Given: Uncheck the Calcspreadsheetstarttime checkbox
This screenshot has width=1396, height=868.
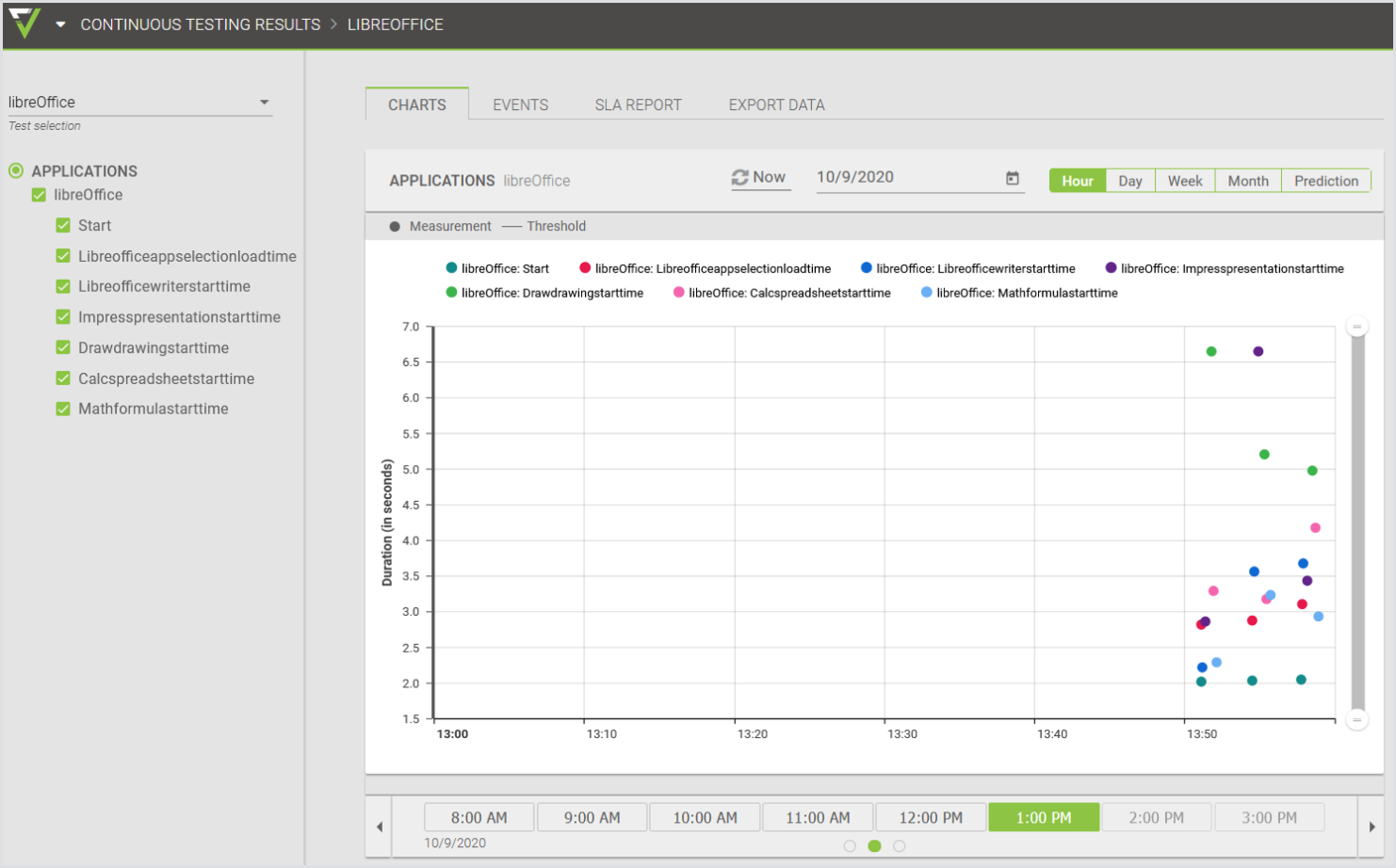Looking at the screenshot, I should pyautogui.click(x=63, y=378).
